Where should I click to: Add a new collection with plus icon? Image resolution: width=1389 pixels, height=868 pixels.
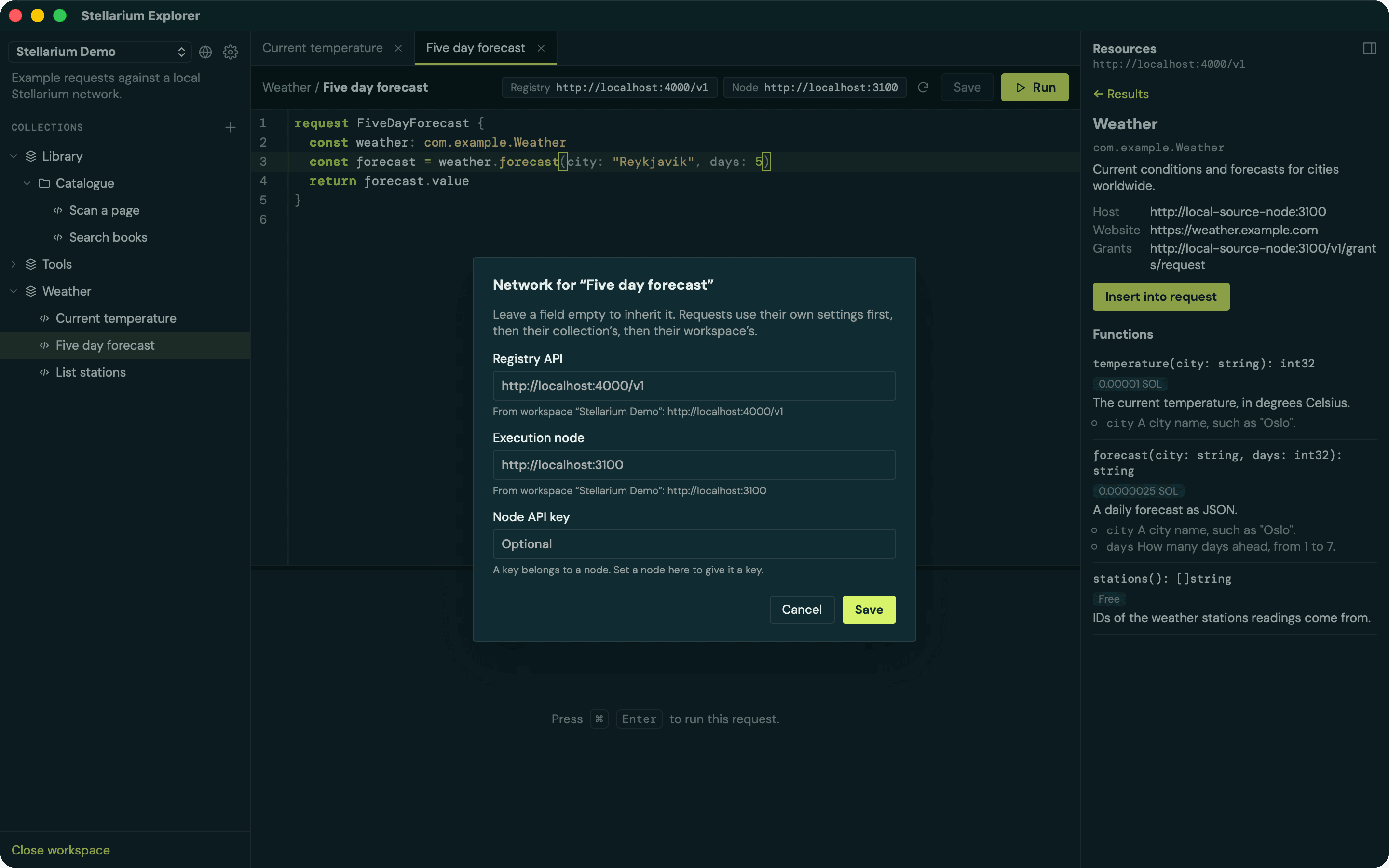coord(230,127)
